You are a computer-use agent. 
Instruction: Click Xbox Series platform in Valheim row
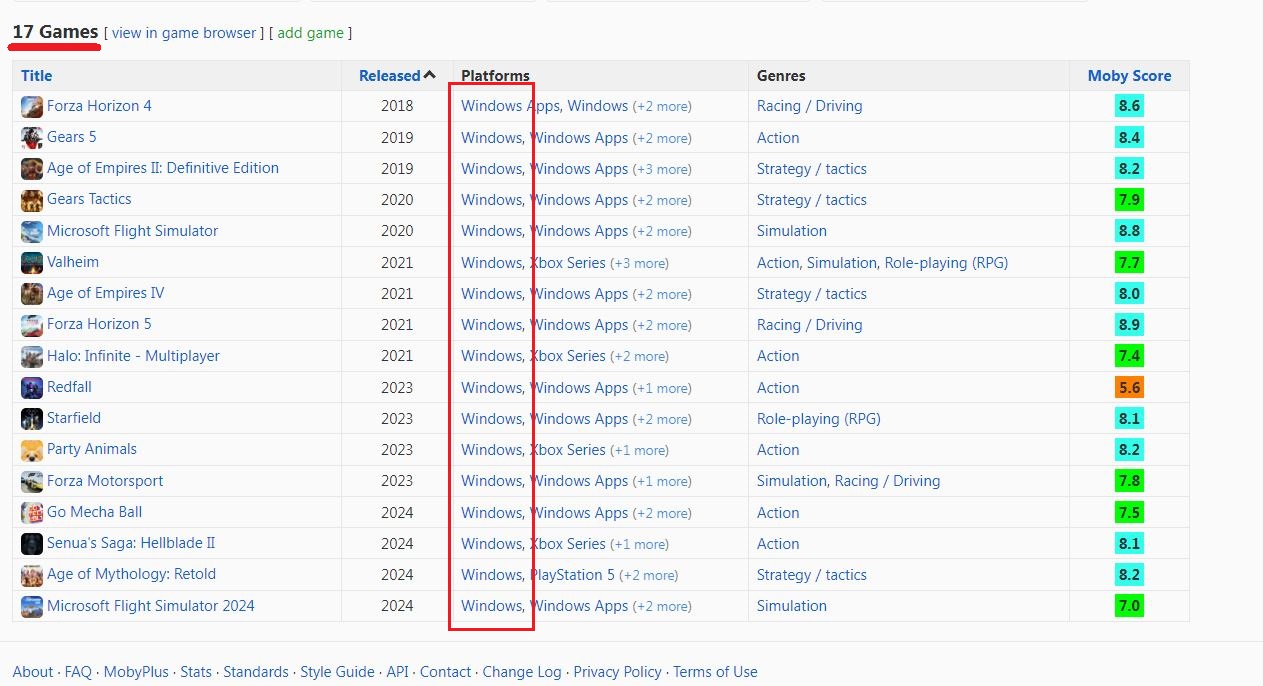pos(567,263)
